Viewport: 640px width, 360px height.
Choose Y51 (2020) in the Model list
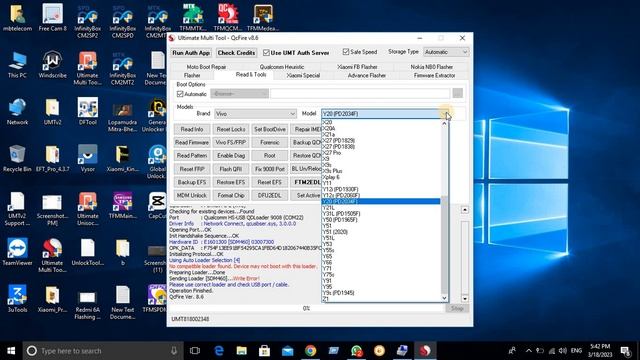coord(381,232)
